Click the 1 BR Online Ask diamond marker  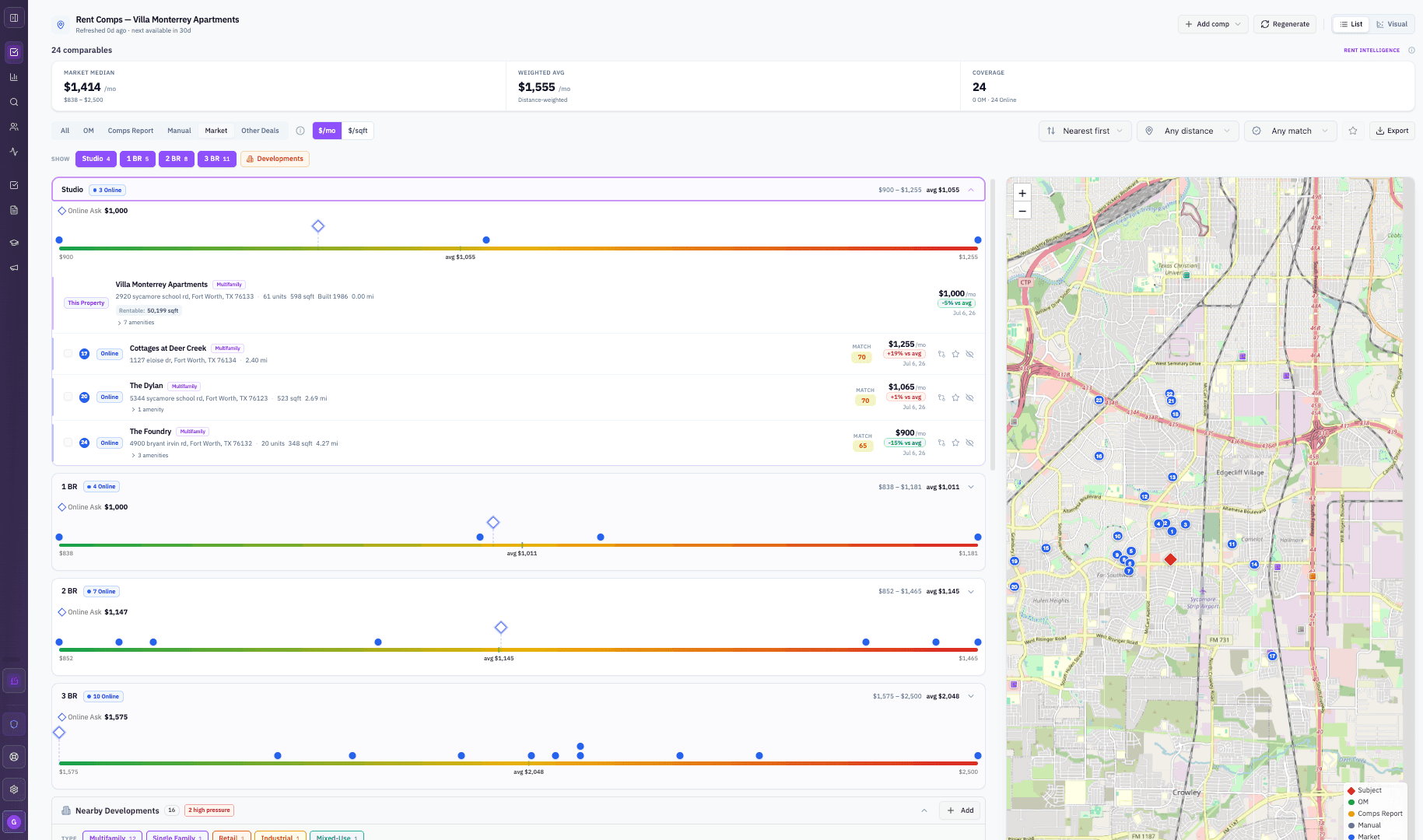tap(493, 523)
